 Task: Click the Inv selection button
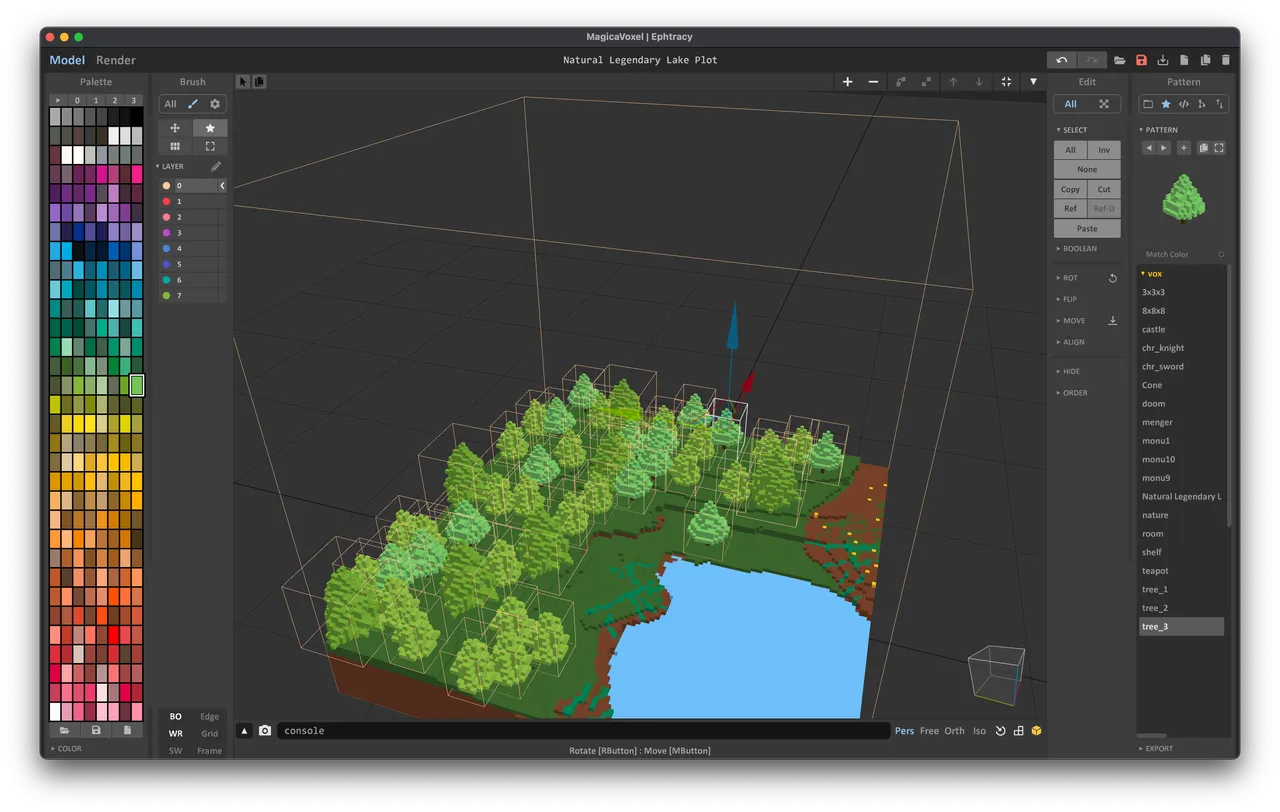click(1104, 150)
